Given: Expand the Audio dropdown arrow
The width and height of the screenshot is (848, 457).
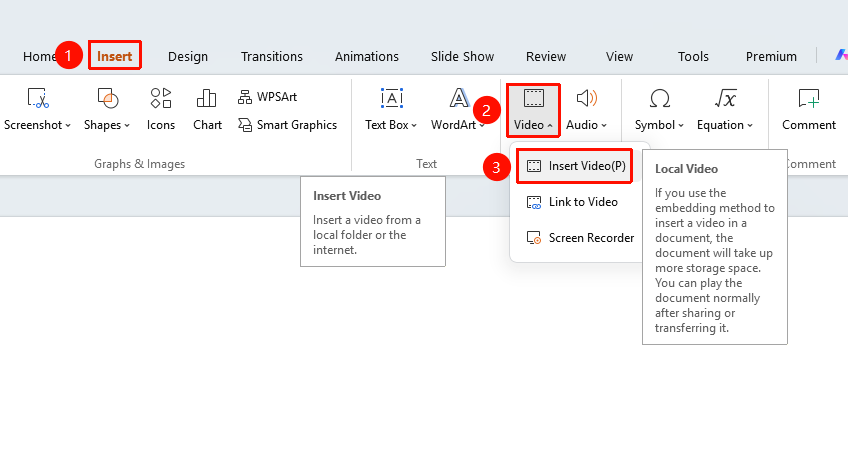Looking at the screenshot, I should pyautogui.click(x=604, y=125).
